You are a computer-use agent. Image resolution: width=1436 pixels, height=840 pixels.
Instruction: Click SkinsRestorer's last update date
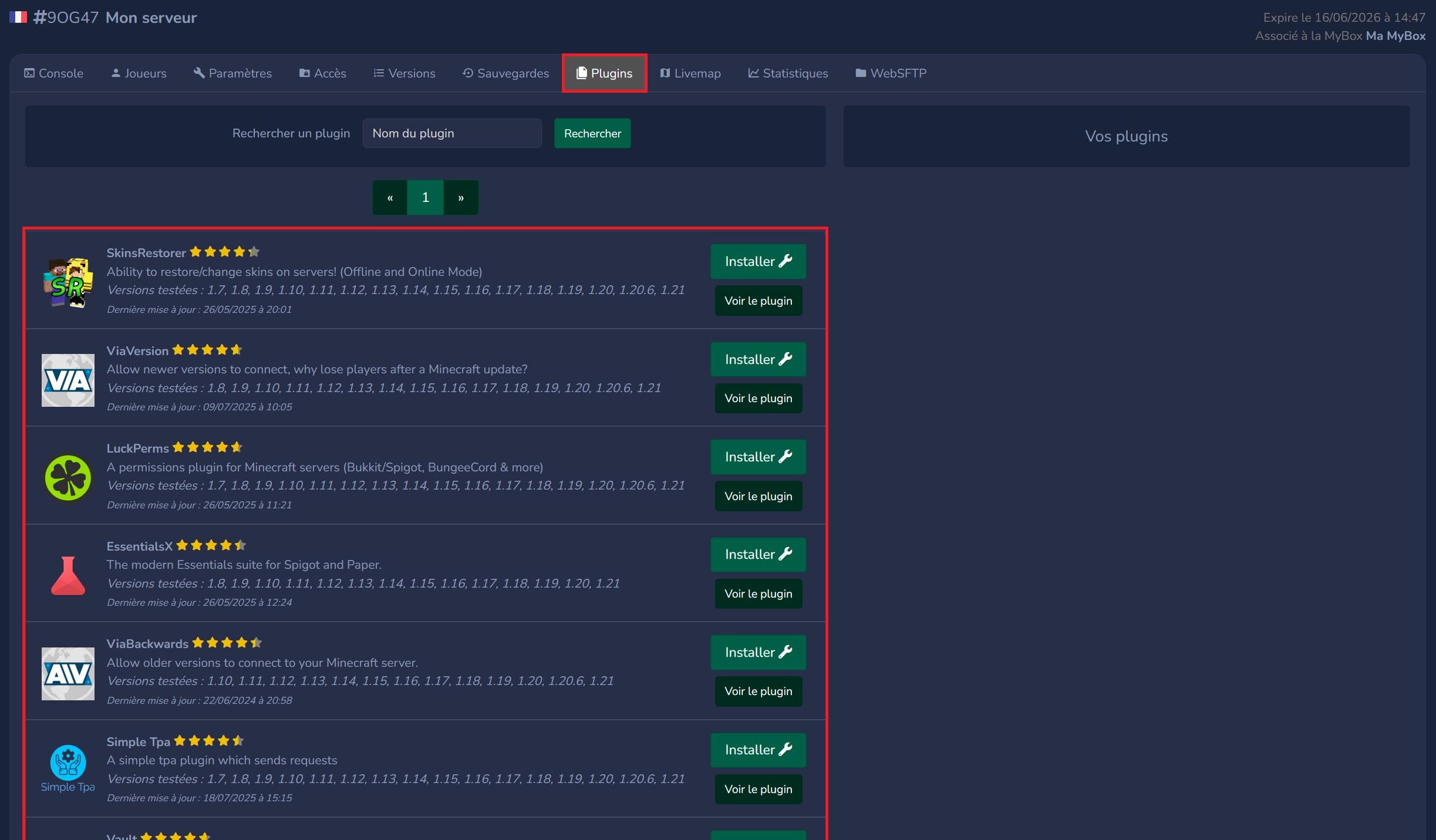(199, 309)
